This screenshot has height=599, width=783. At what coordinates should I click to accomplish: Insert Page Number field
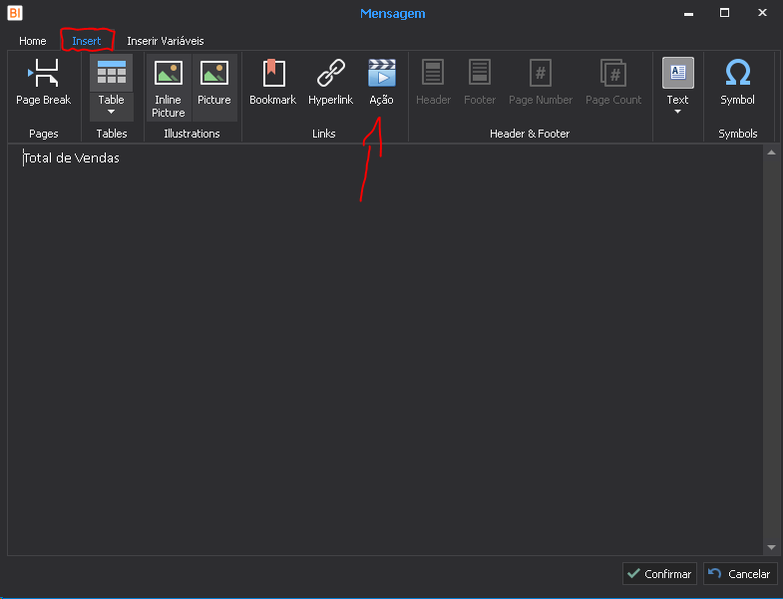tap(540, 82)
